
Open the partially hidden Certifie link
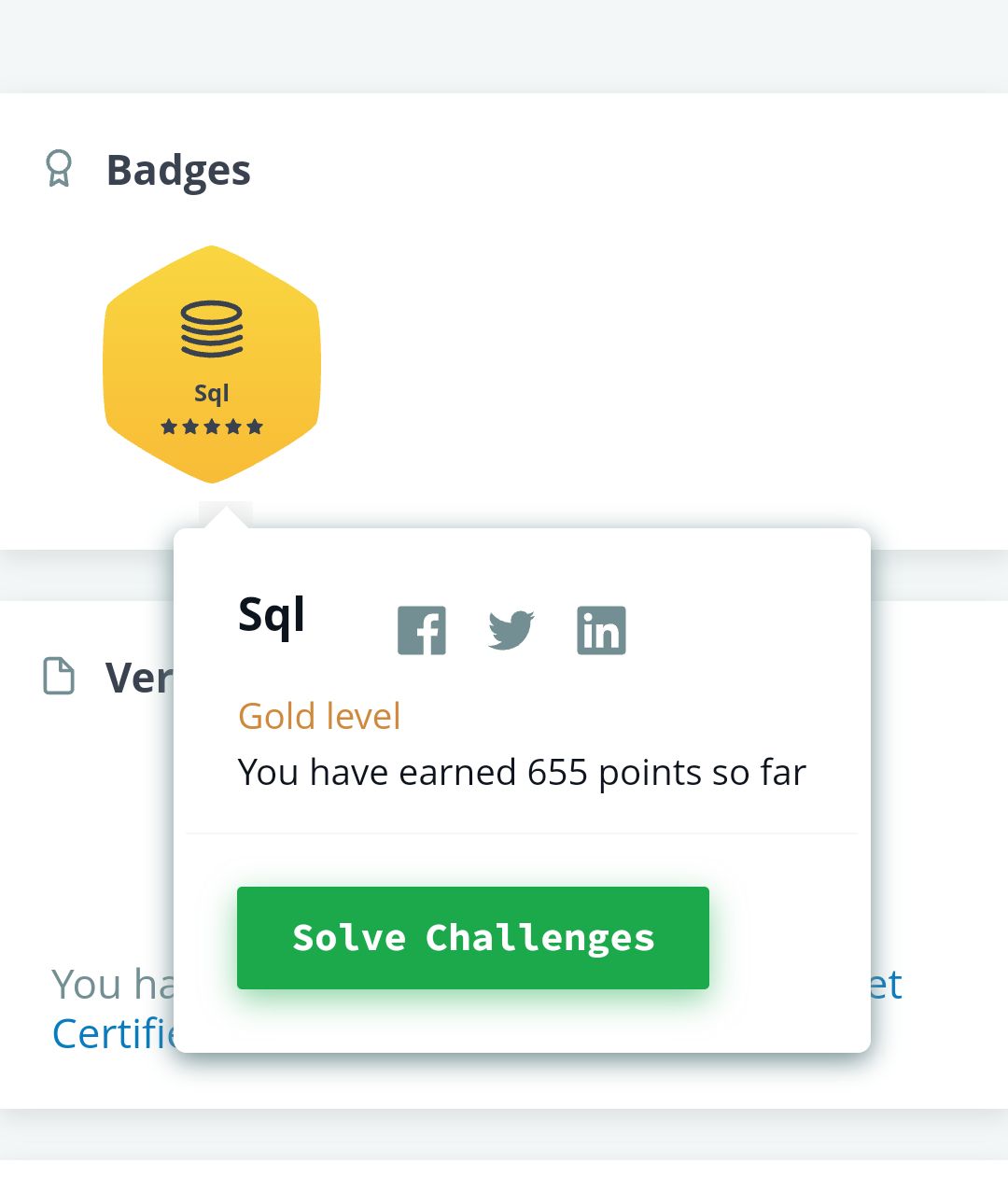click(x=113, y=1034)
